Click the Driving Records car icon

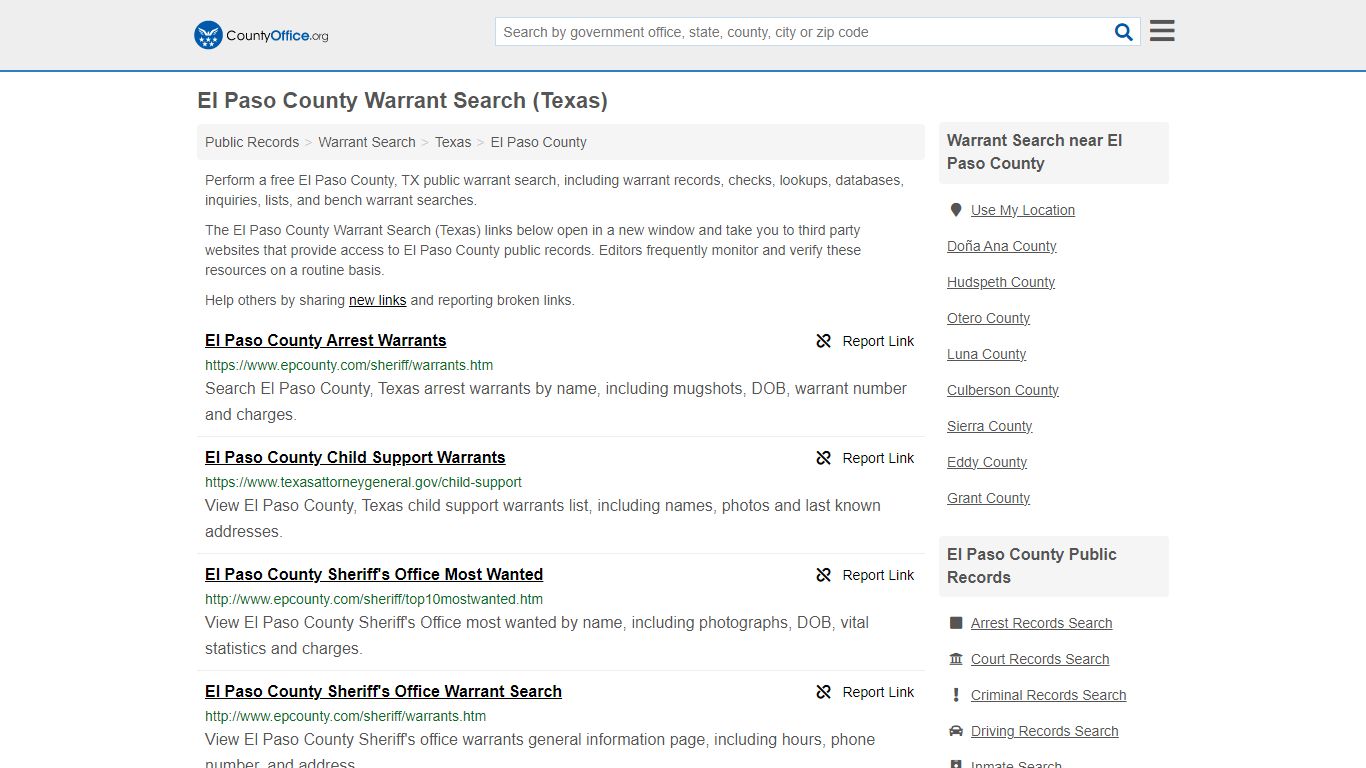pos(956,731)
